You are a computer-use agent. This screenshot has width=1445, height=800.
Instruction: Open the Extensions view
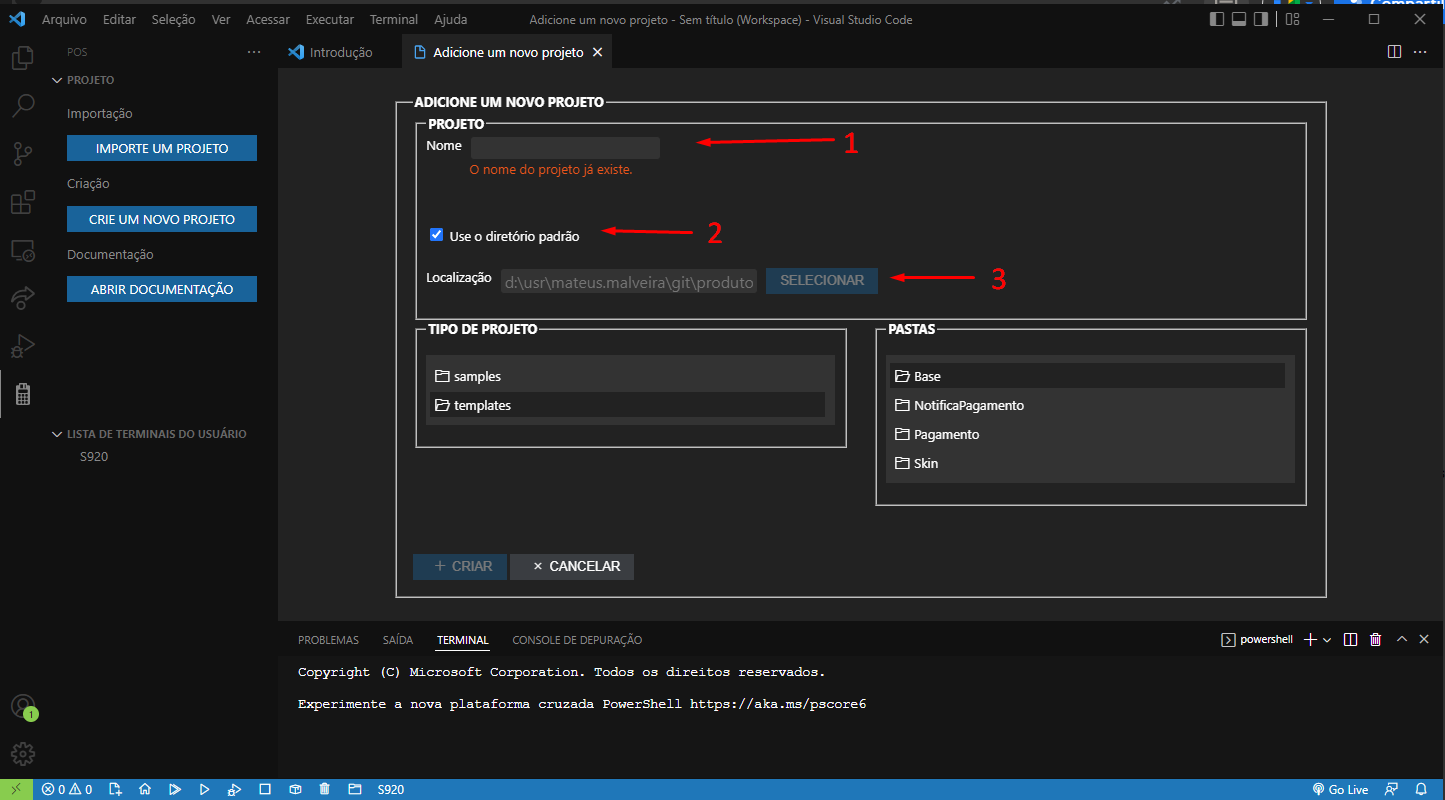point(22,201)
